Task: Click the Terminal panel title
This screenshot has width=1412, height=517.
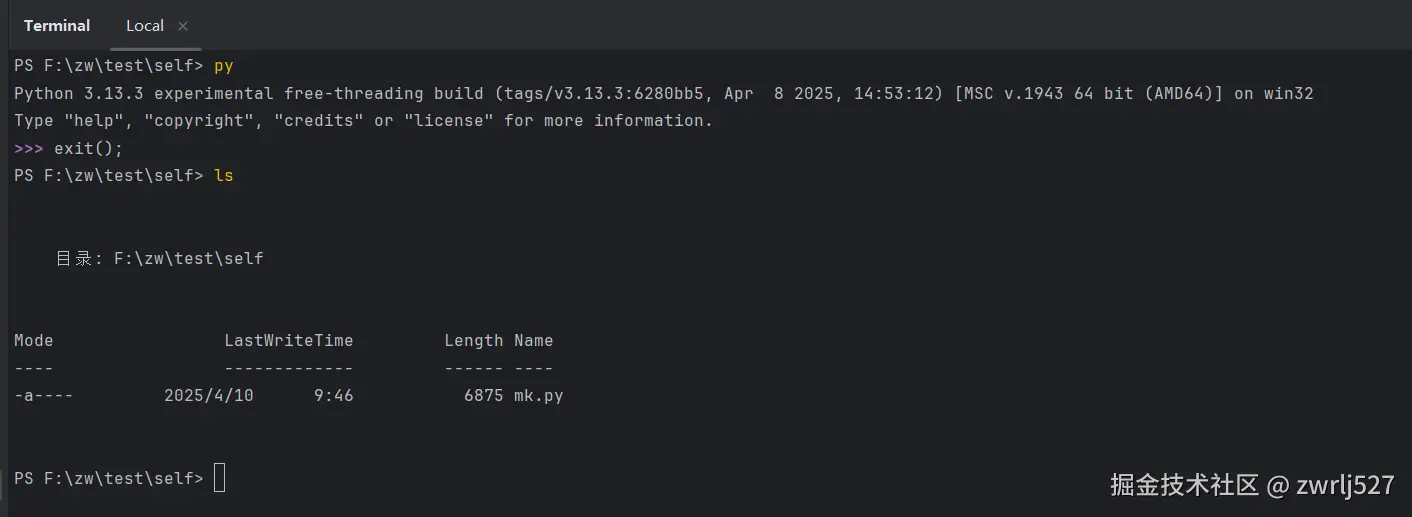Action: [57, 26]
